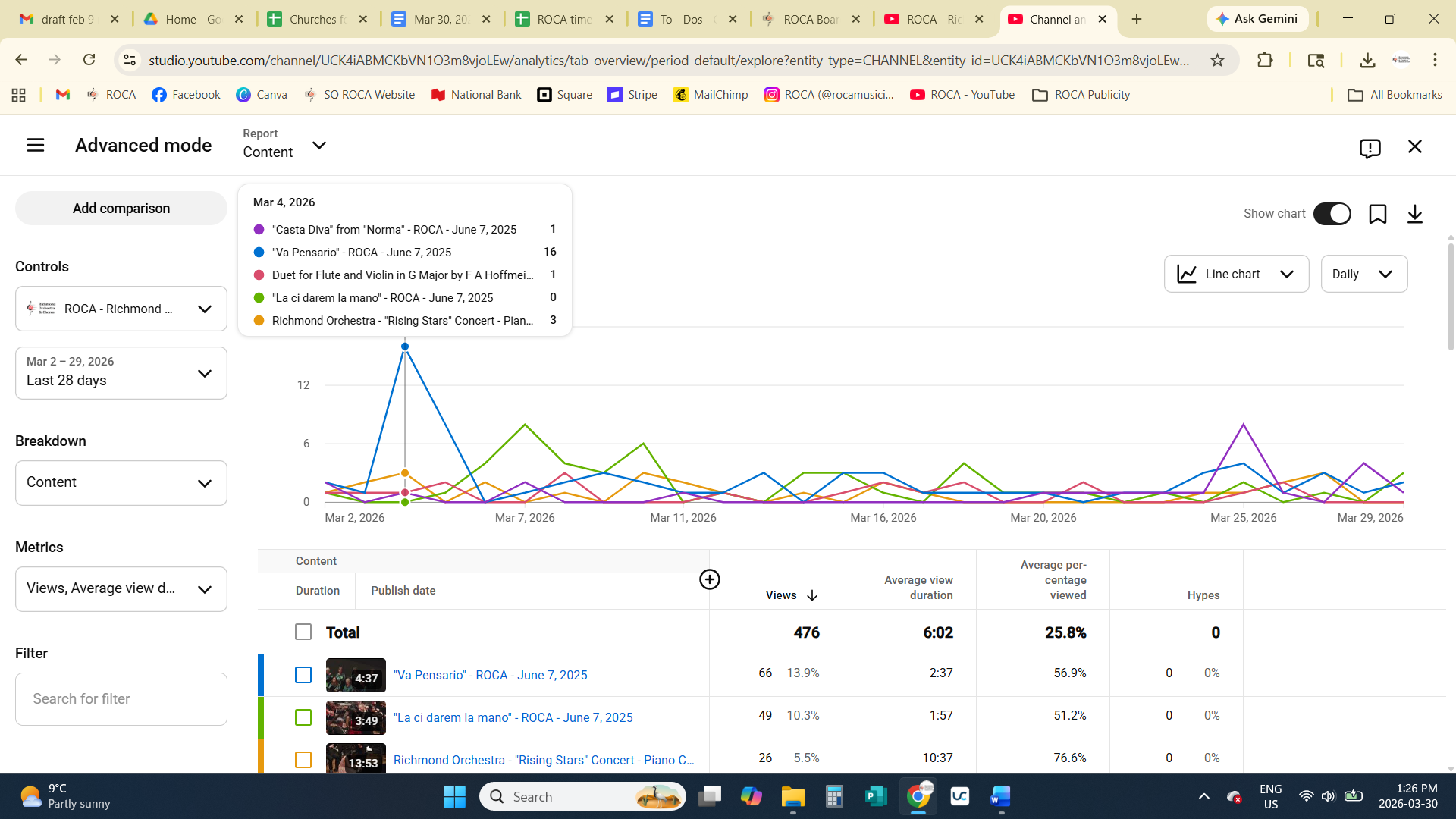
Task: Tick the "La ci darem la mano" checkbox
Action: click(x=303, y=717)
